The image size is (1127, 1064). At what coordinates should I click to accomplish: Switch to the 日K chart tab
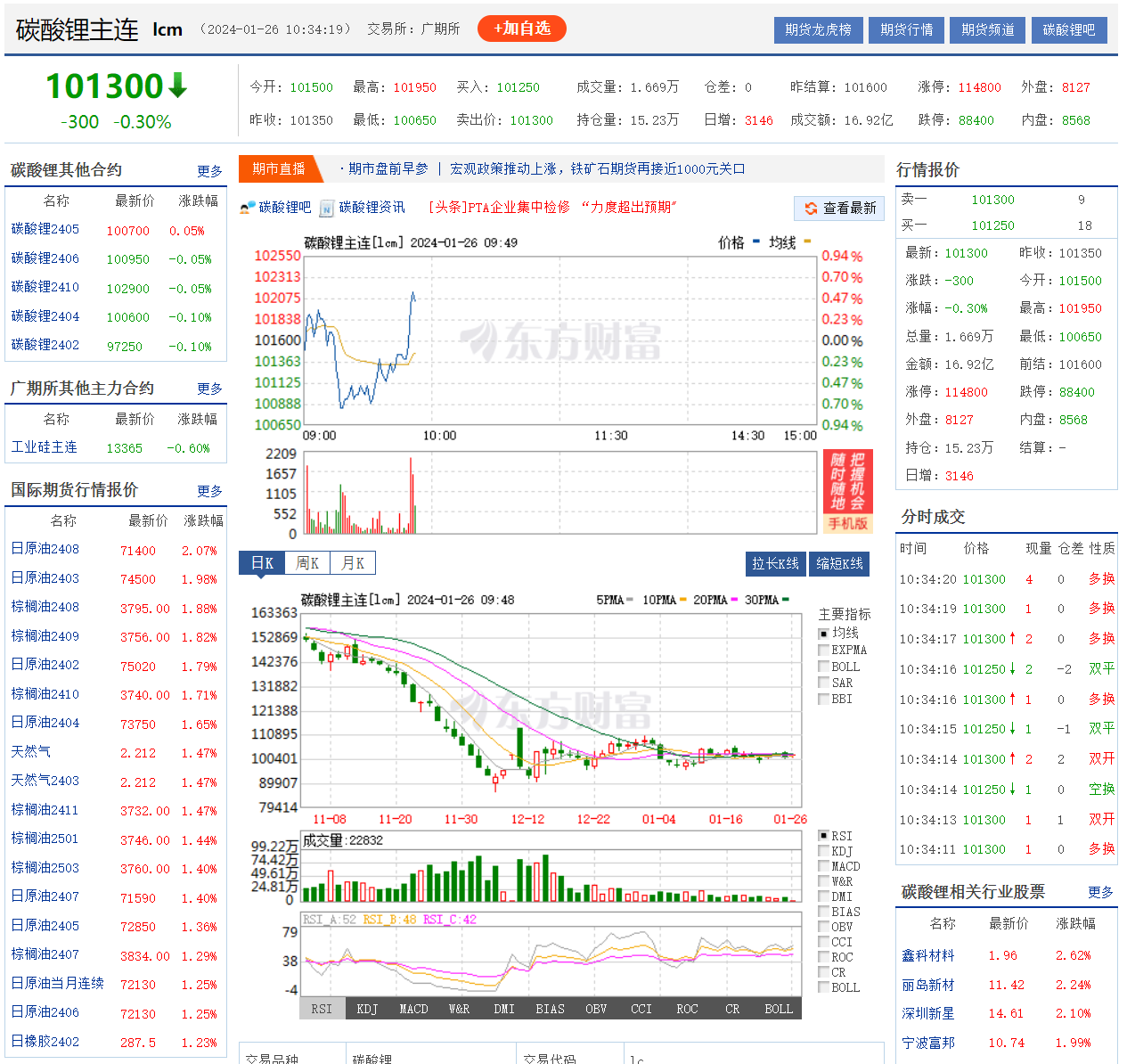point(262,563)
